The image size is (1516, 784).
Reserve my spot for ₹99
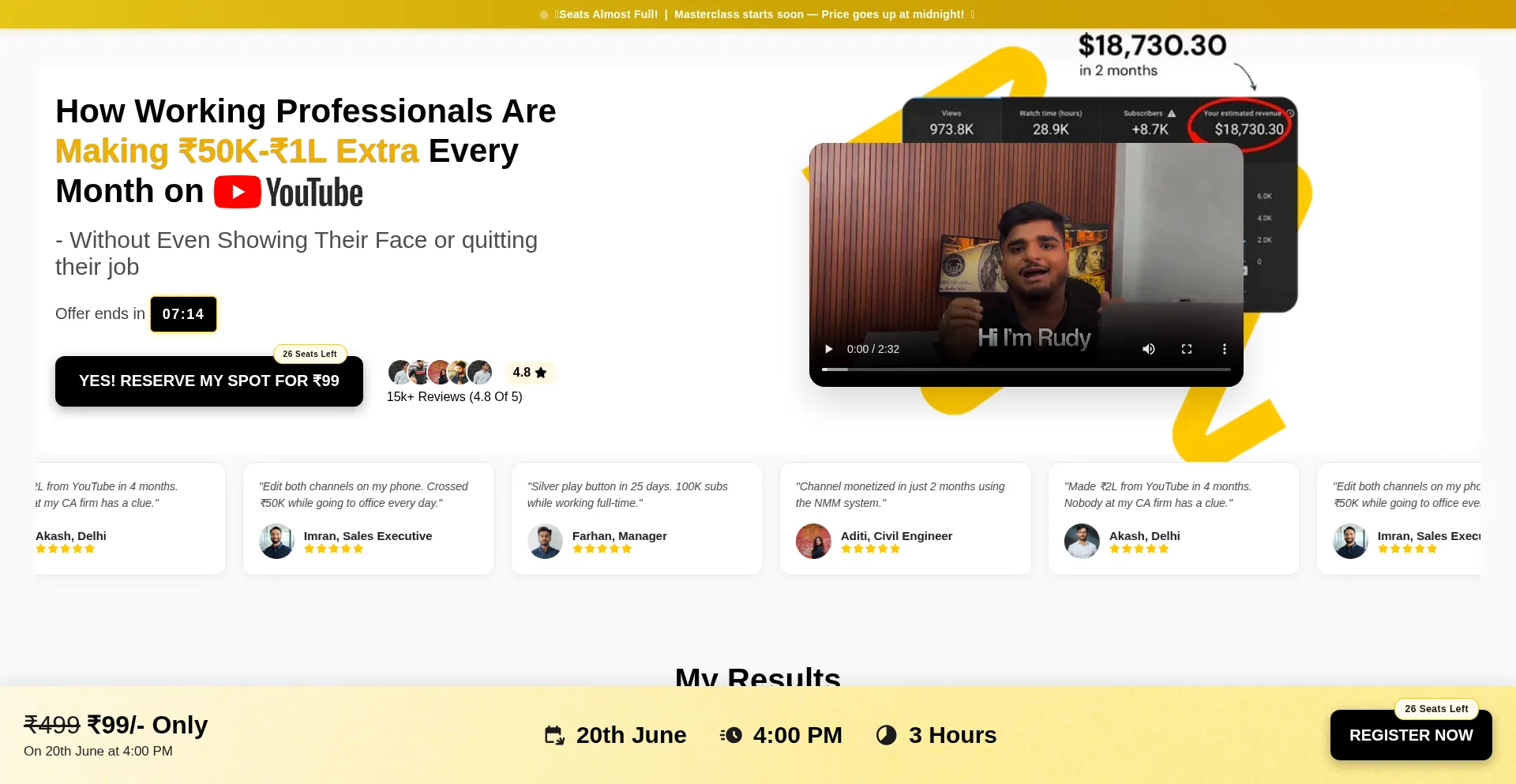point(209,381)
